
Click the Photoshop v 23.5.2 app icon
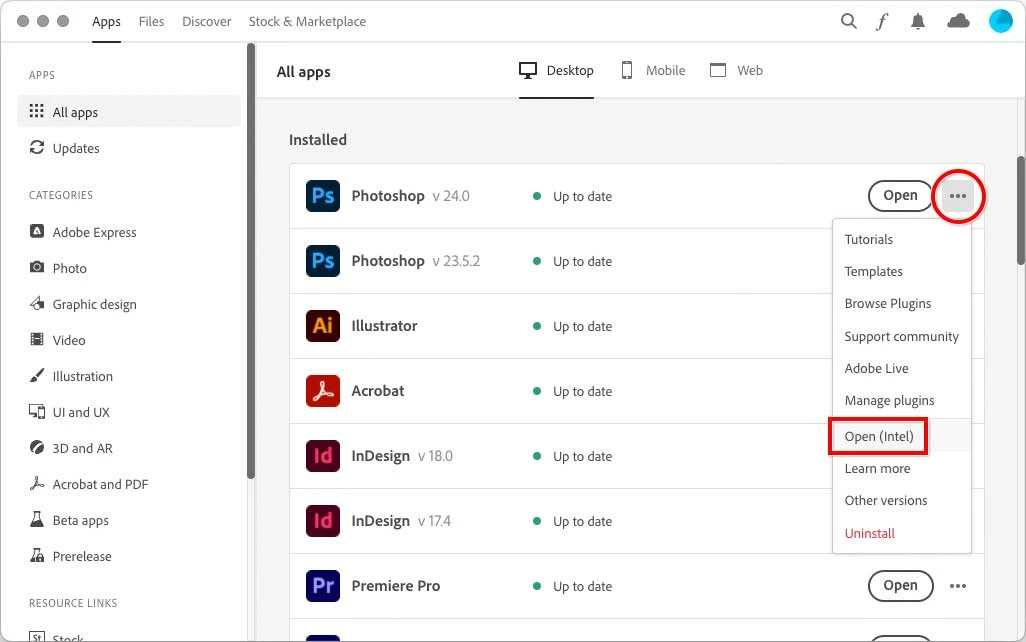tap(323, 260)
